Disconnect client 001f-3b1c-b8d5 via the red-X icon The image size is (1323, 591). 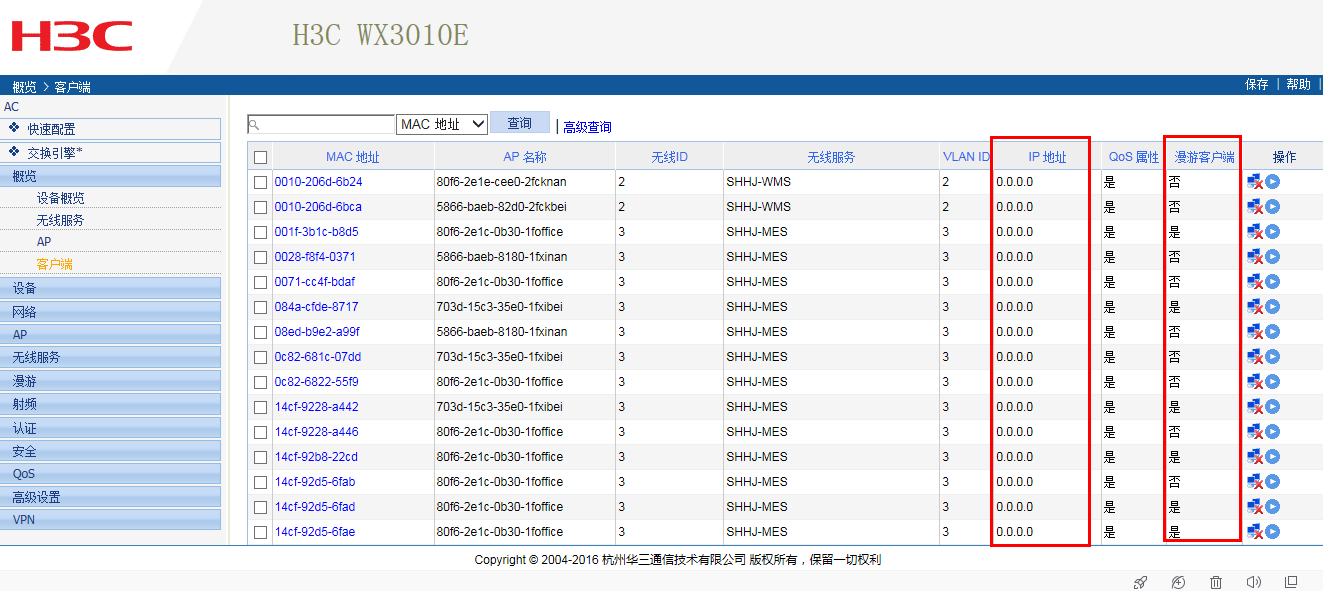click(x=1255, y=232)
